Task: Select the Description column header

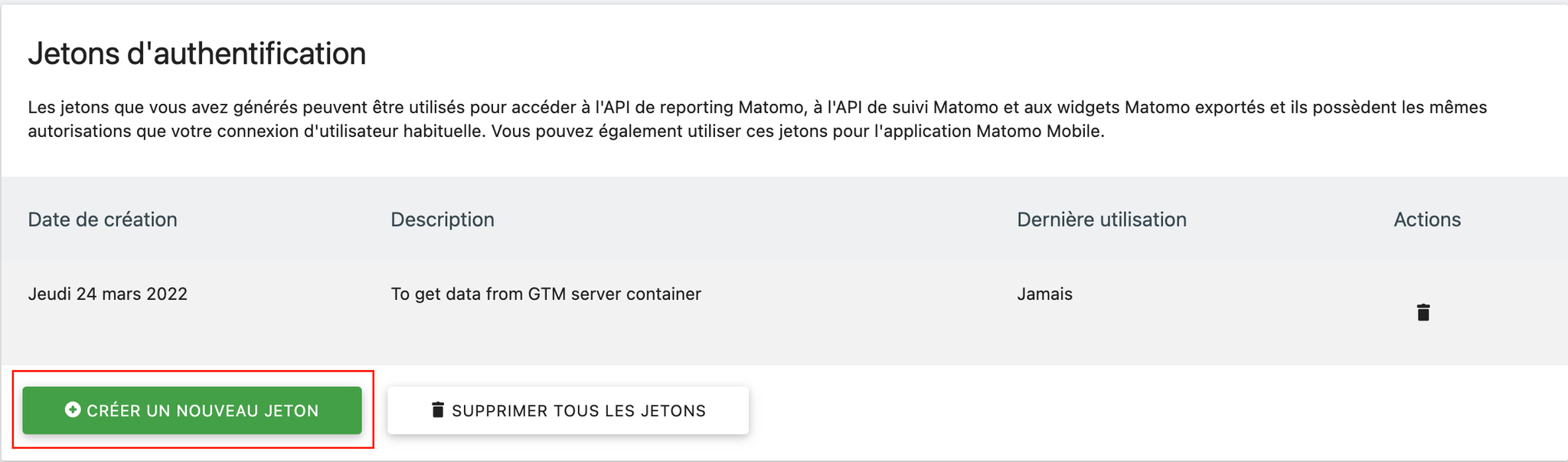Action: (x=443, y=220)
